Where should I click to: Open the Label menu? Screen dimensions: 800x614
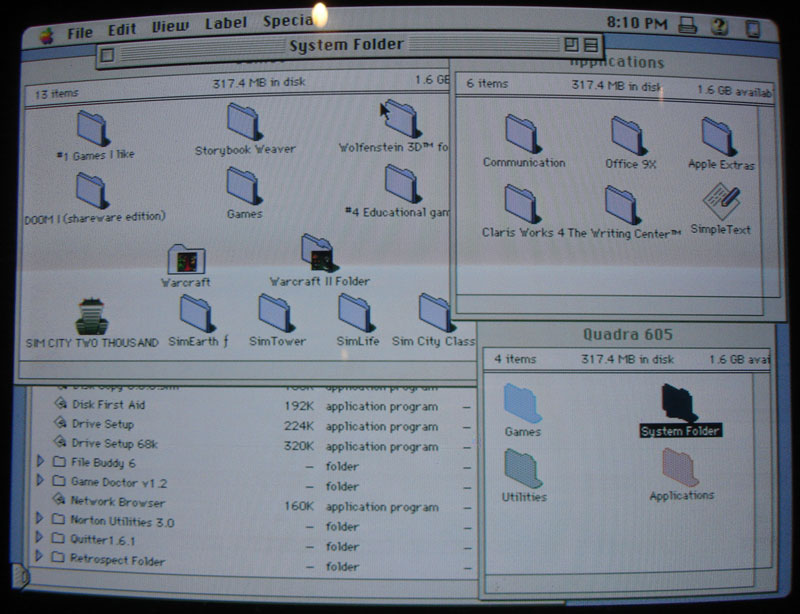pos(226,23)
